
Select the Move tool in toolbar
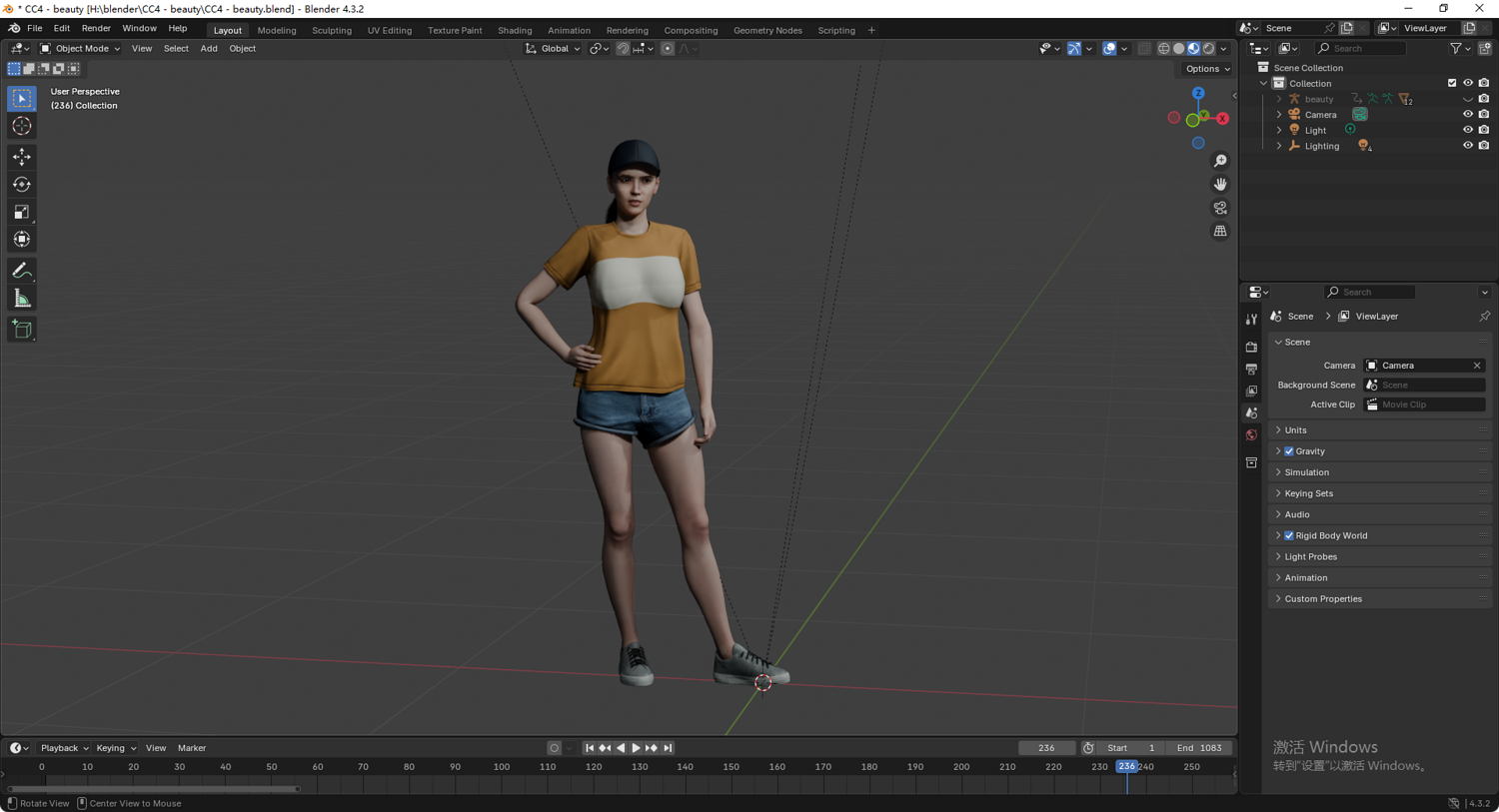click(x=22, y=157)
